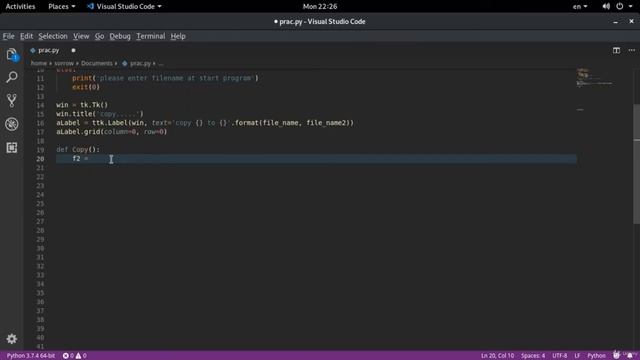Click the 'exit(0)' statement
Viewport: 640px width, 360px height.
pyautogui.click(x=86, y=87)
